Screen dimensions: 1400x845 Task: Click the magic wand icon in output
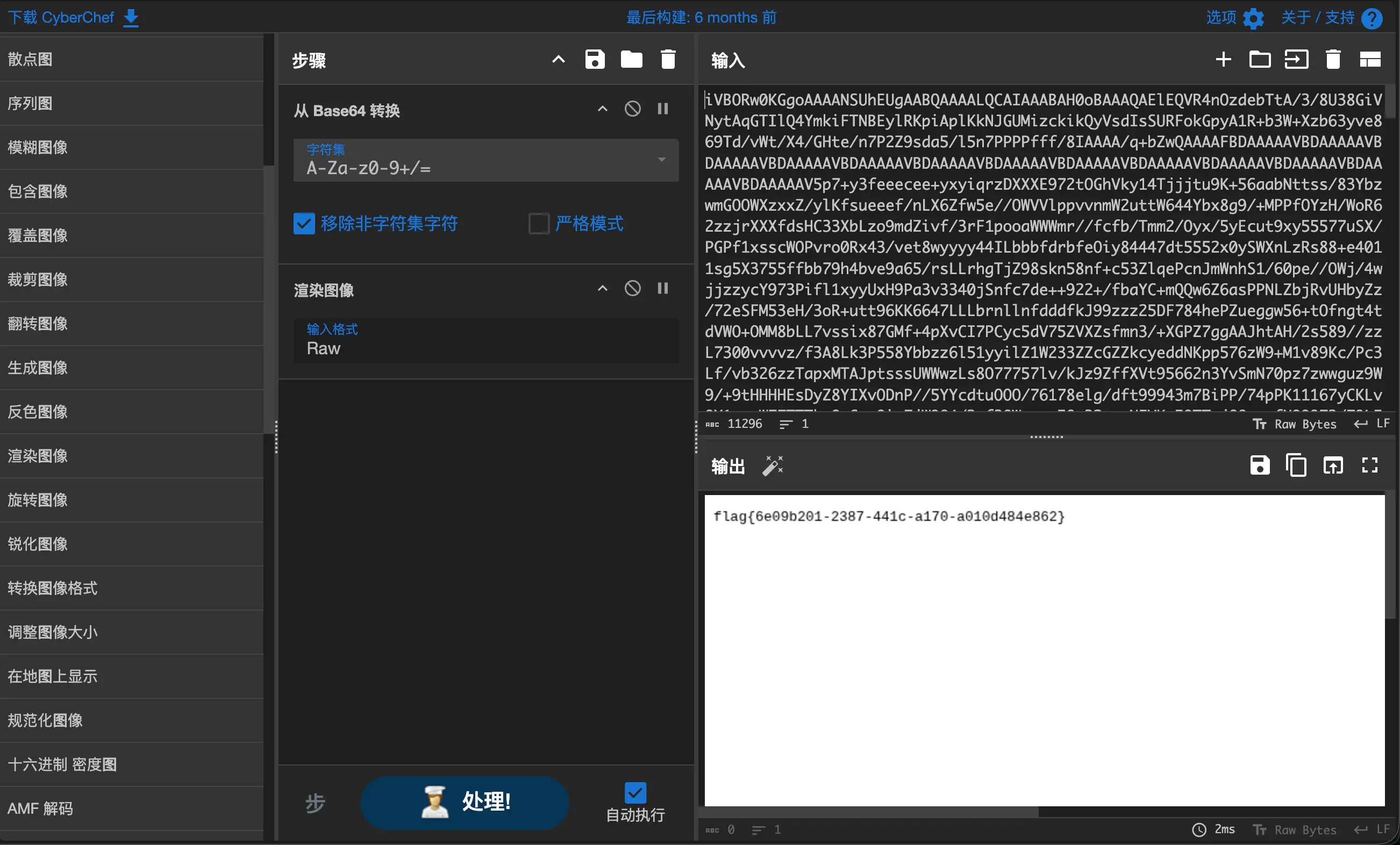tap(773, 466)
